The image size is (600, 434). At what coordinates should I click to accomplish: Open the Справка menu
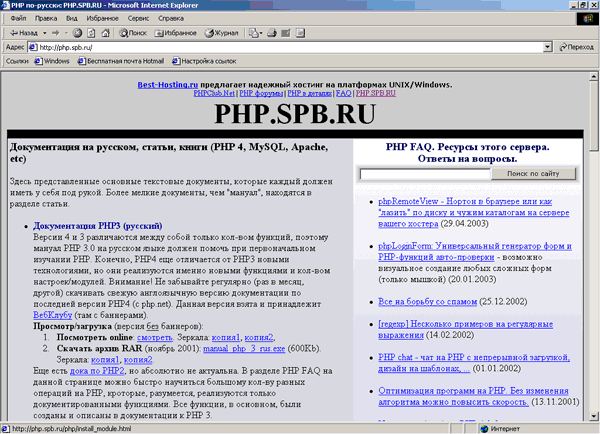[x=171, y=18]
